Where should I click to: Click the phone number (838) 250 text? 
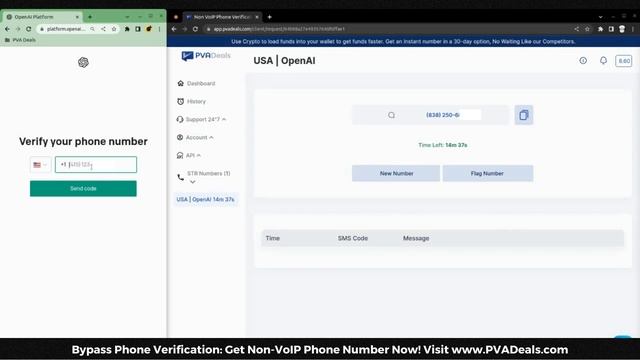443,115
